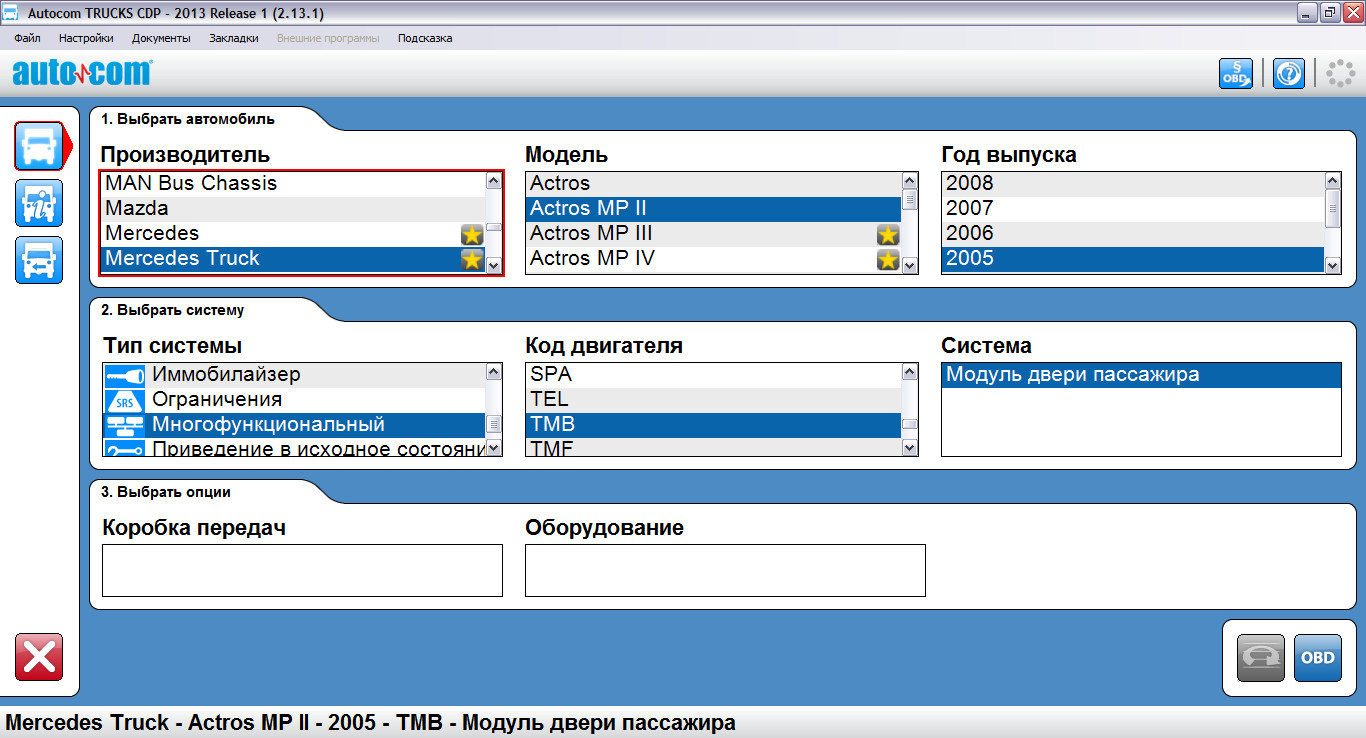This screenshot has height=738, width=1366.
Task: Open the Документы menu
Action: 161,38
